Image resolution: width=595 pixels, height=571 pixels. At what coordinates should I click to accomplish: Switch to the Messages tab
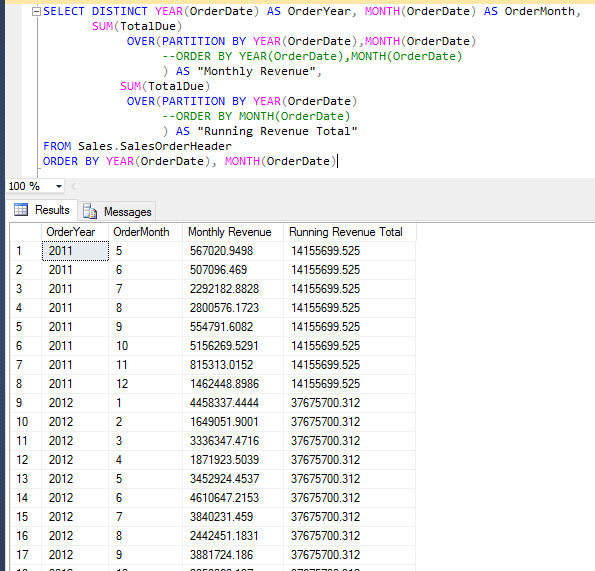click(x=117, y=211)
